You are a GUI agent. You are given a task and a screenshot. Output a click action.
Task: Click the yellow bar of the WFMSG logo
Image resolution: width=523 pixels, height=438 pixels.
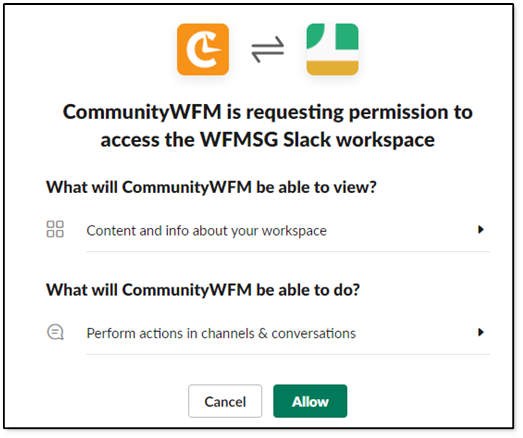pos(332,68)
